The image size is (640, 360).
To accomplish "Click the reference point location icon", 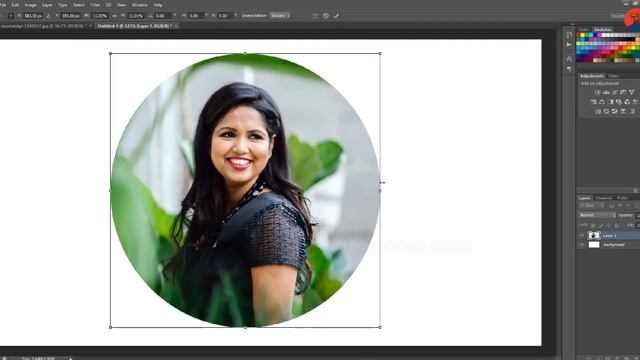I will pos(11,16).
